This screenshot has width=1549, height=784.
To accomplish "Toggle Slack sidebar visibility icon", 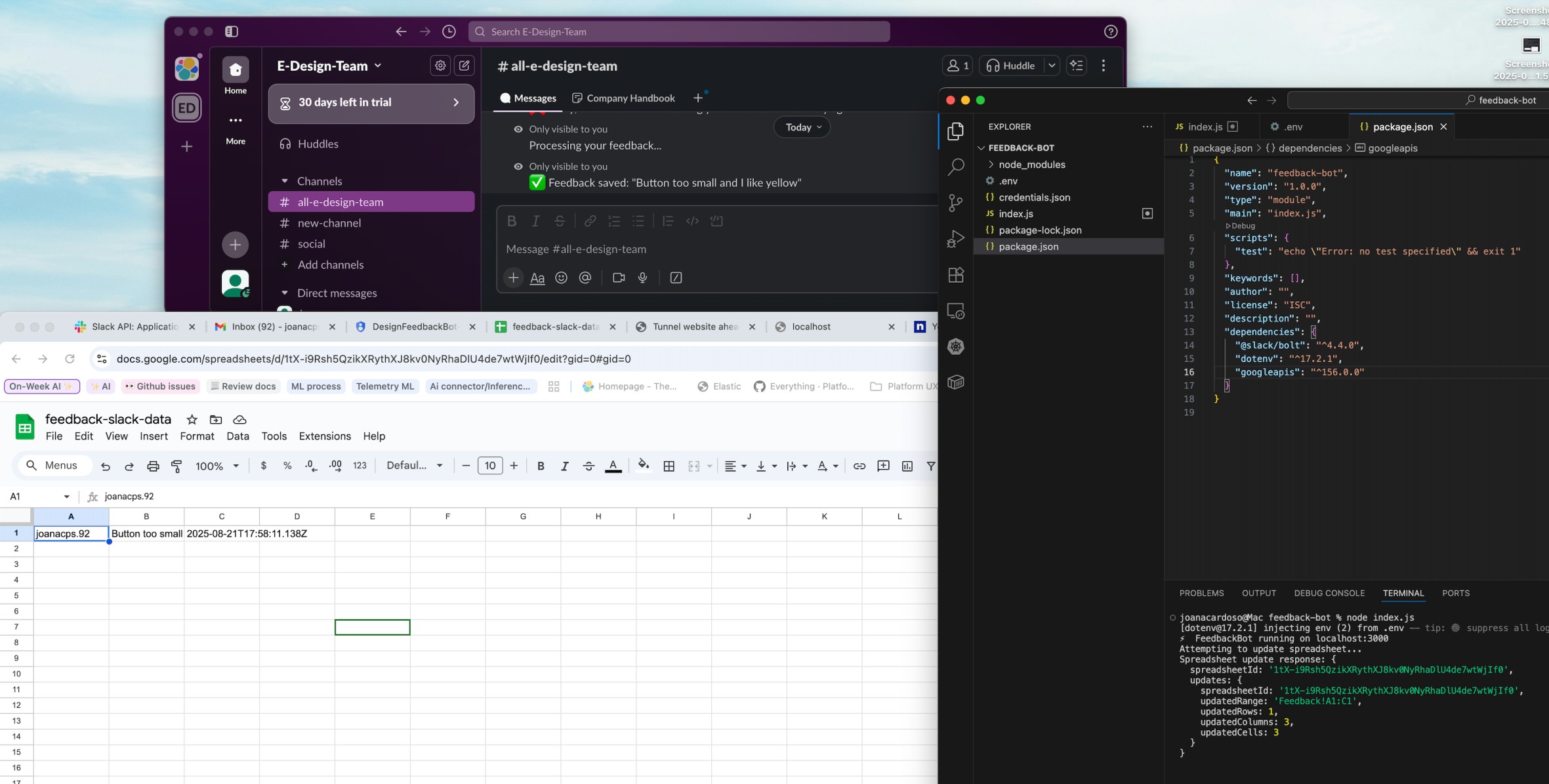I will point(232,31).
